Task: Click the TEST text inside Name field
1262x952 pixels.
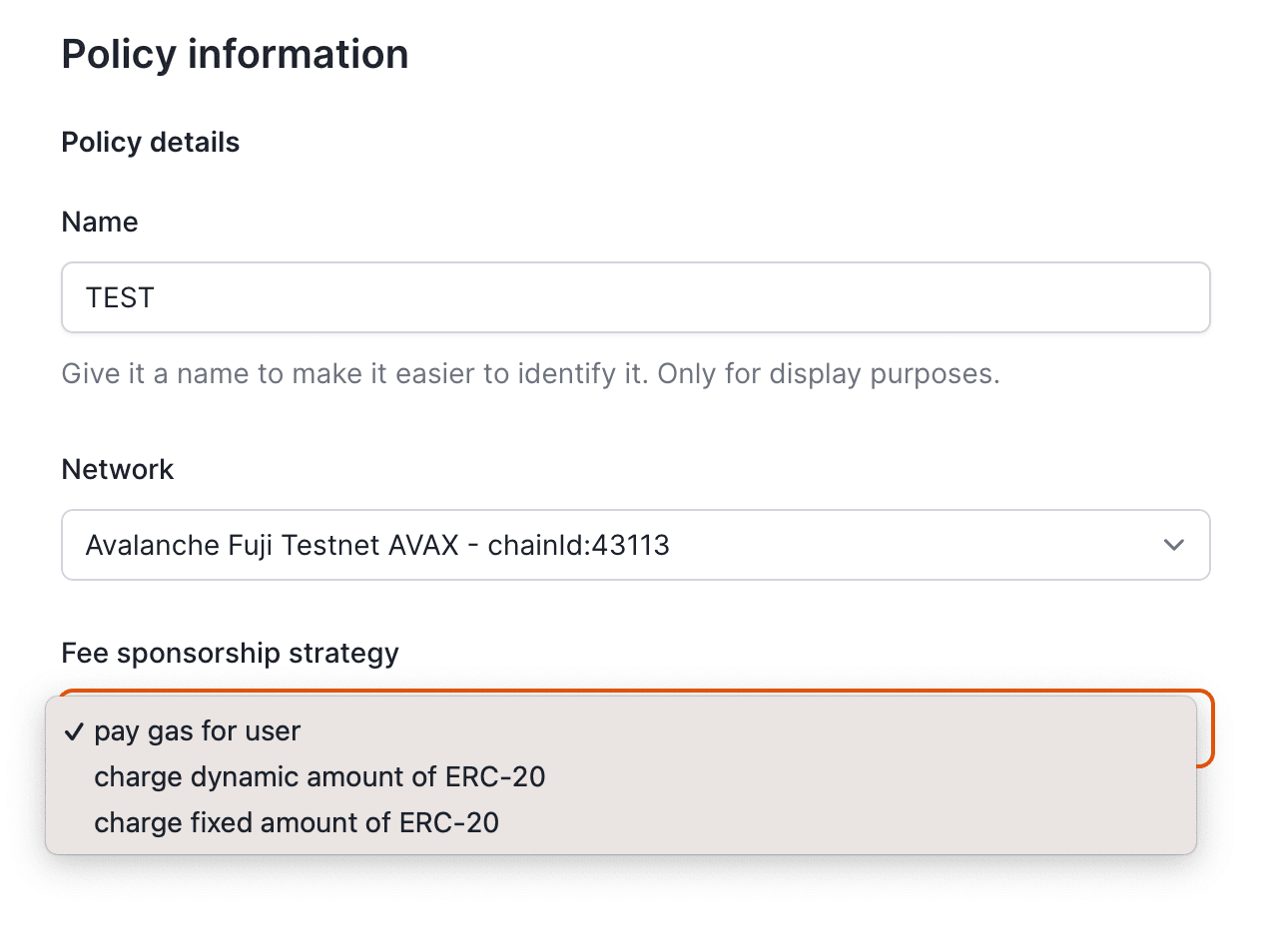Action: 120,297
